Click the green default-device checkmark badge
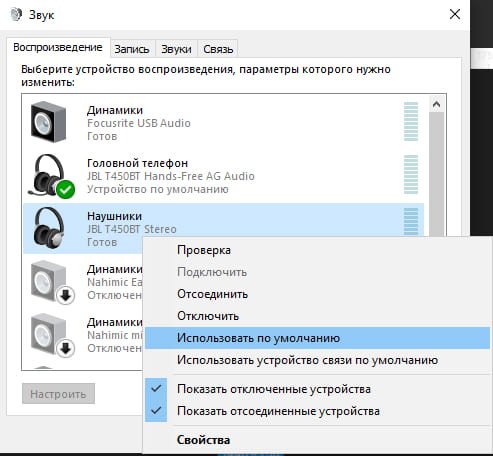This screenshot has height=456, width=493. tap(66, 189)
